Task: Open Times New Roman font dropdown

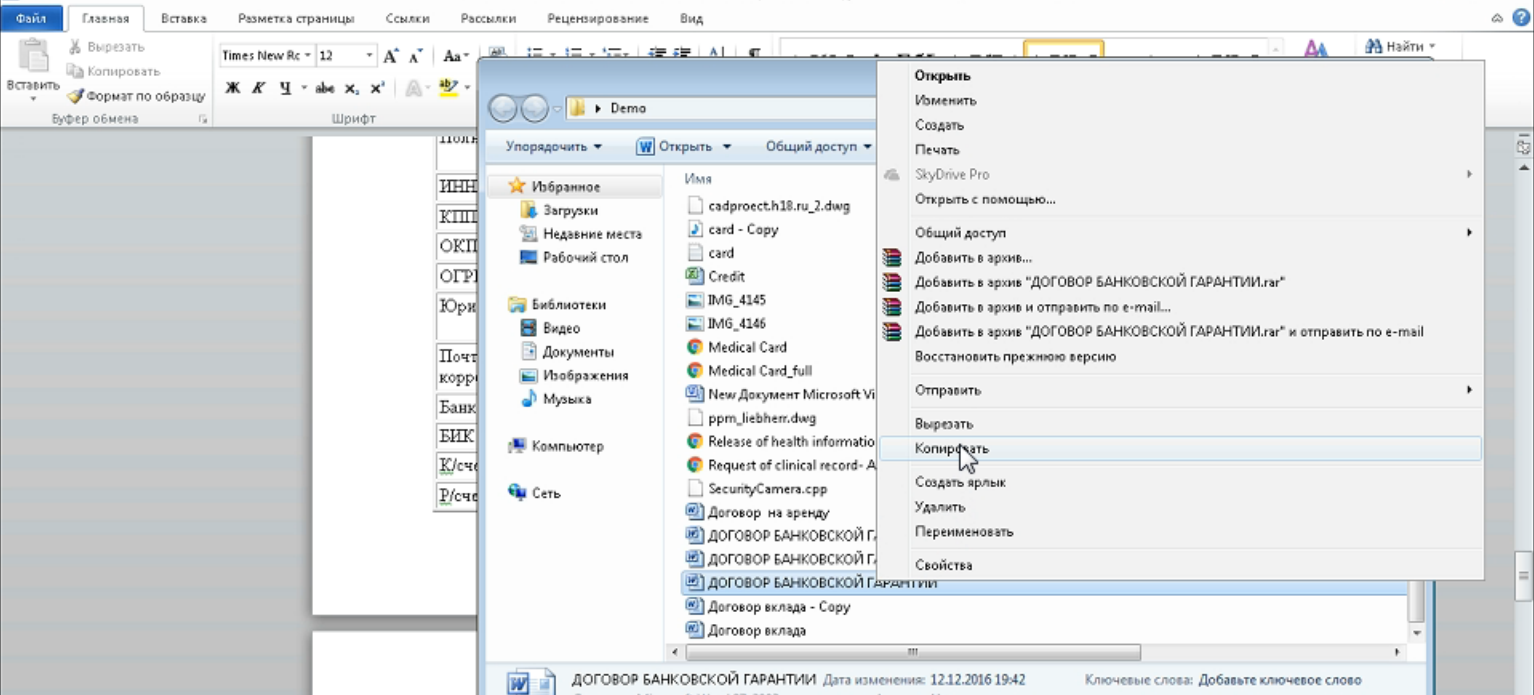Action: coord(308,56)
